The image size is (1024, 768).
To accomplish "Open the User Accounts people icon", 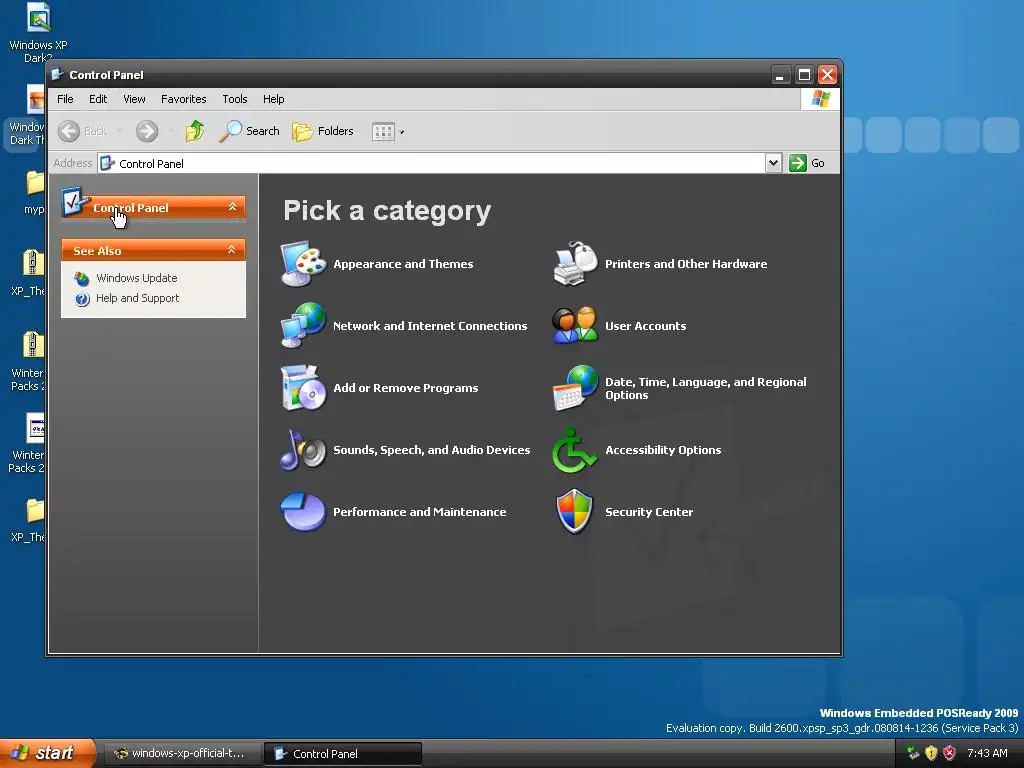I will coord(575,325).
